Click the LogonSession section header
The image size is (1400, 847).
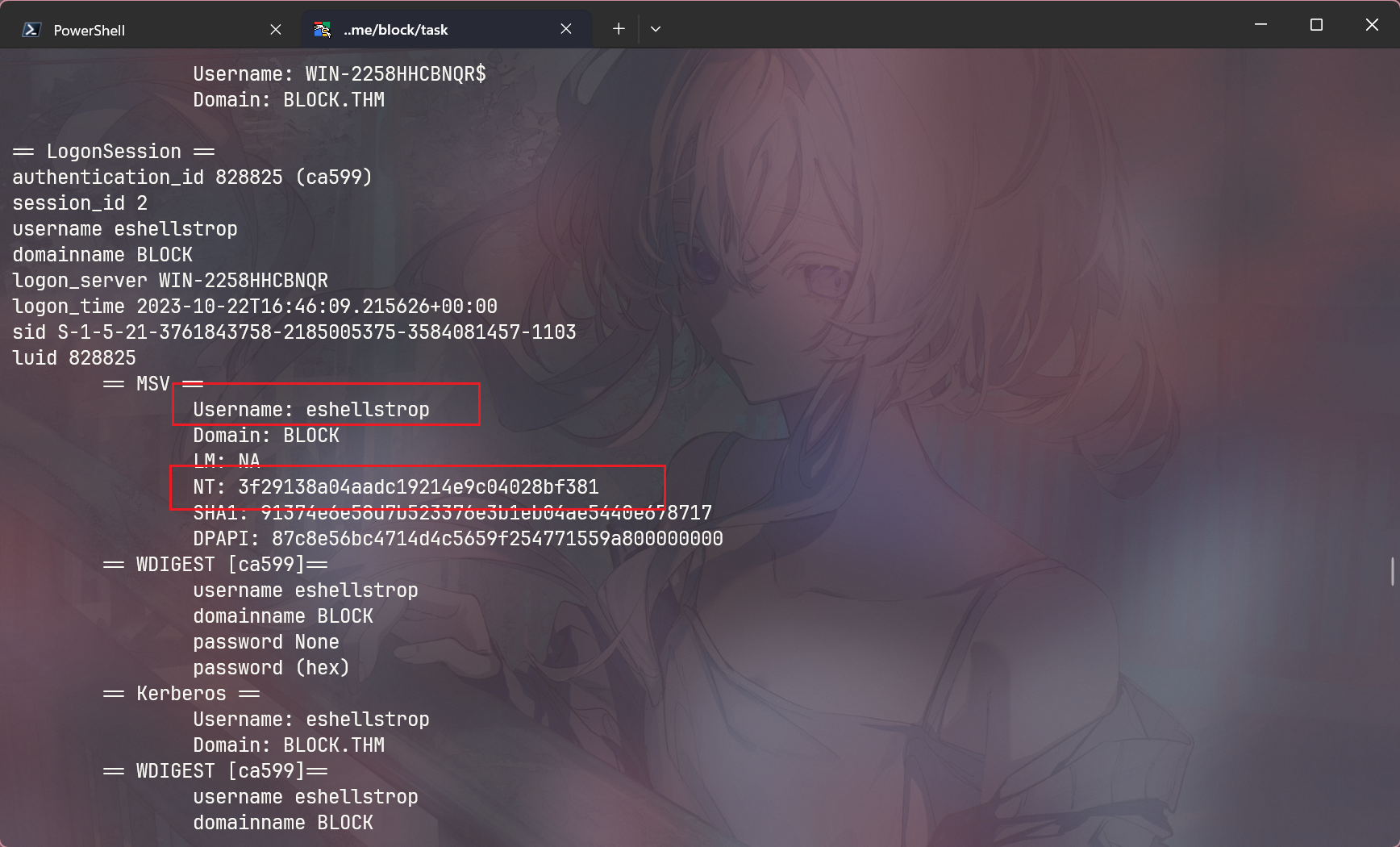pyautogui.click(x=114, y=152)
